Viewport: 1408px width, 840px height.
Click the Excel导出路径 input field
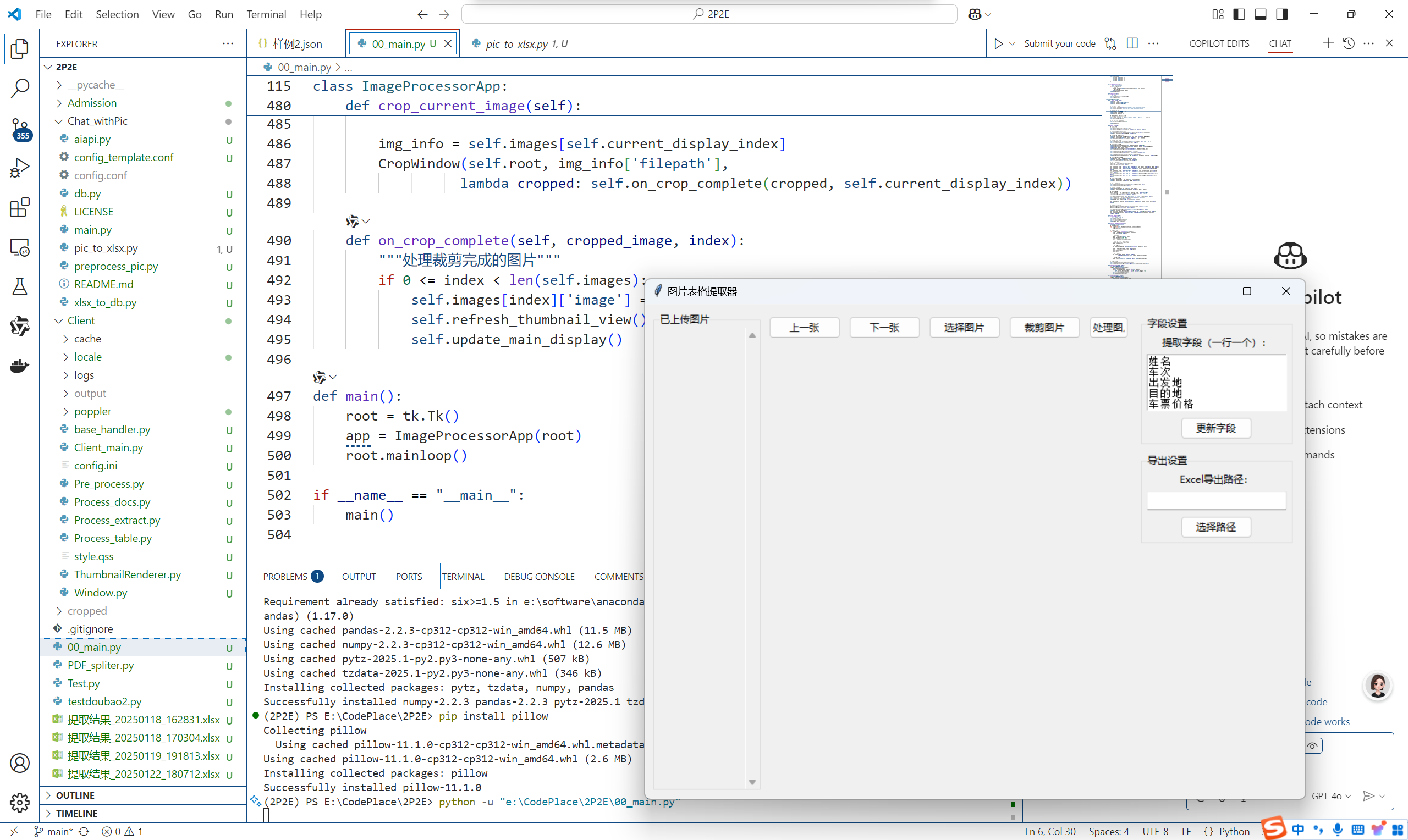1216,500
